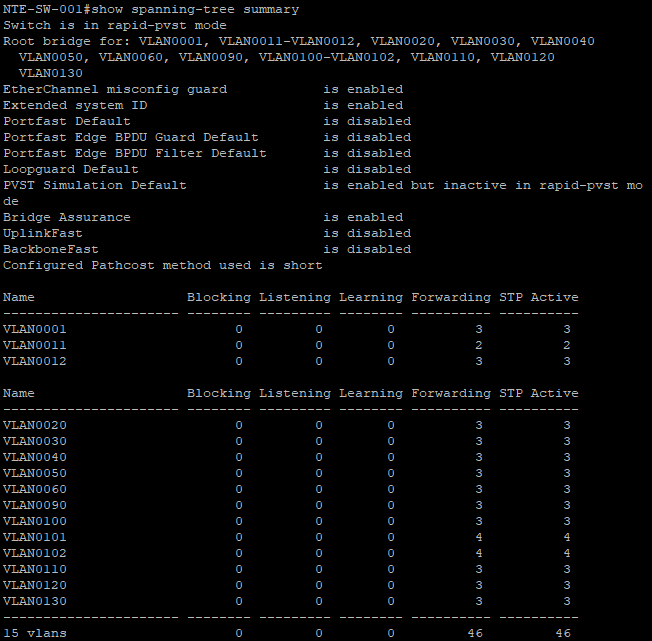This screenshot has height=641, width=652.
Task: Click the '15 vlans' total row
Action: point(287,633)
